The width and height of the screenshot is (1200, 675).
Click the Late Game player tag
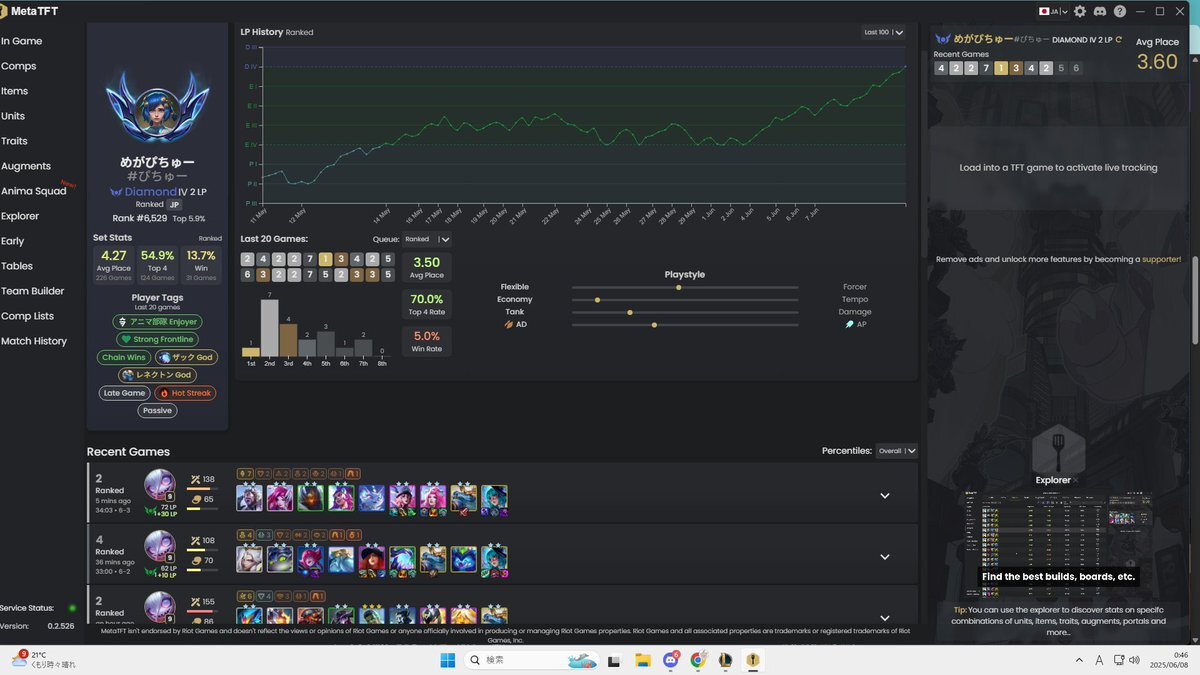(125, 393)
